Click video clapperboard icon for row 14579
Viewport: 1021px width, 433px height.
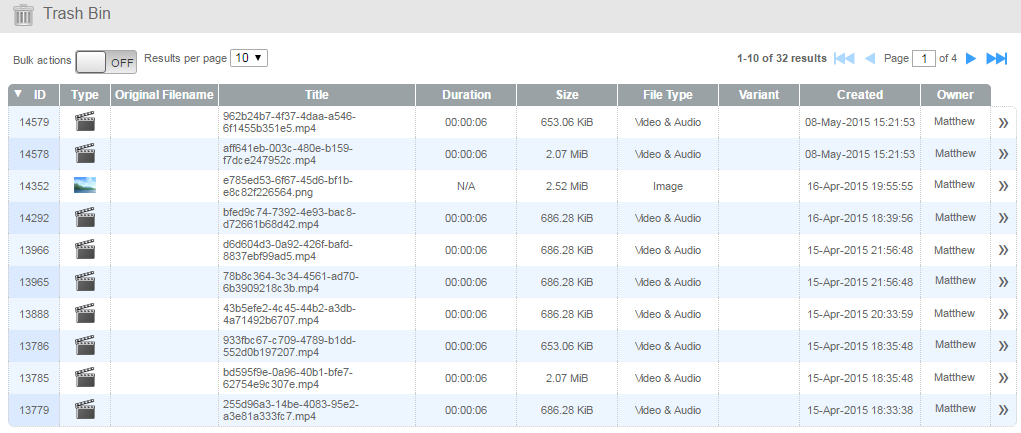pyautogui.click(x=85, y=123)
